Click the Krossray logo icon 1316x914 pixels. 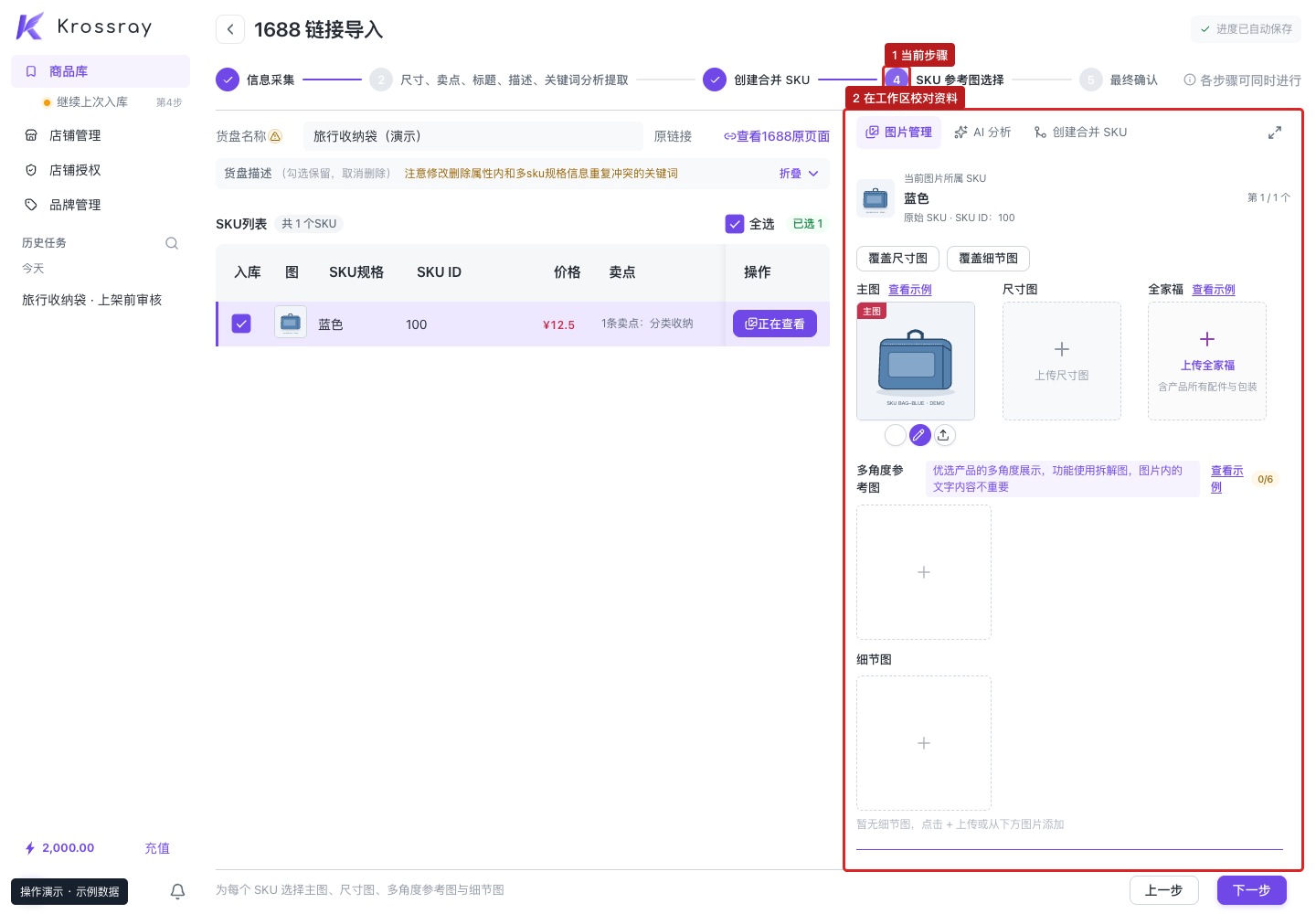coord(29,27)
